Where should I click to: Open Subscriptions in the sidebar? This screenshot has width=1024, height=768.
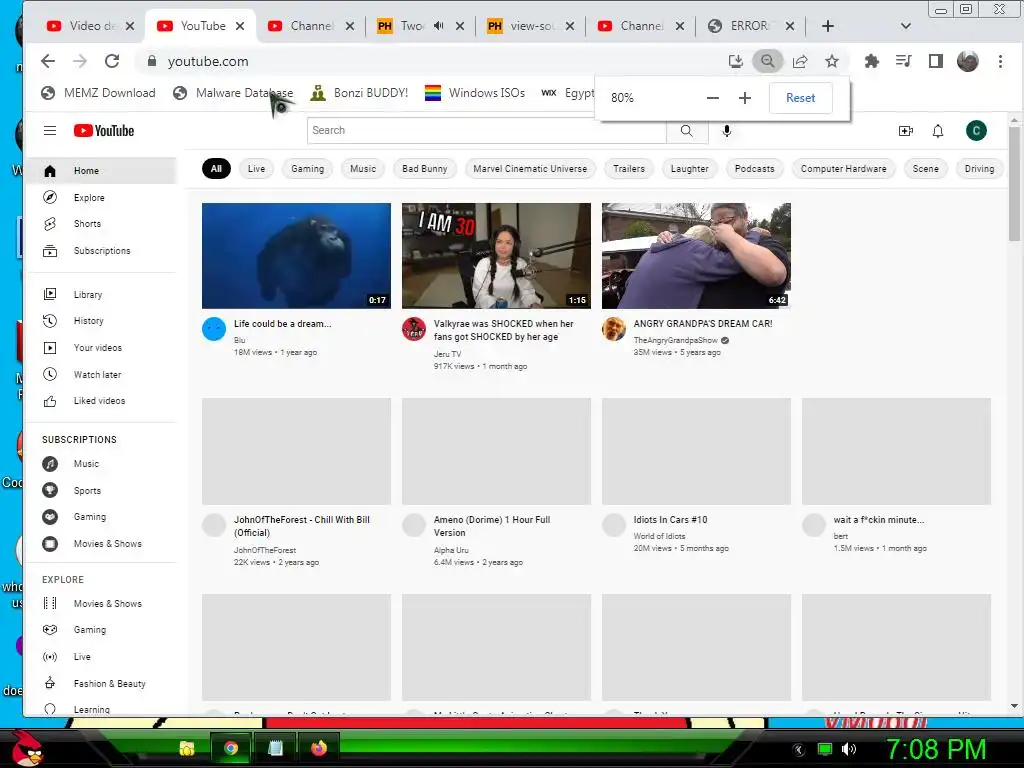tap(101, 251)
